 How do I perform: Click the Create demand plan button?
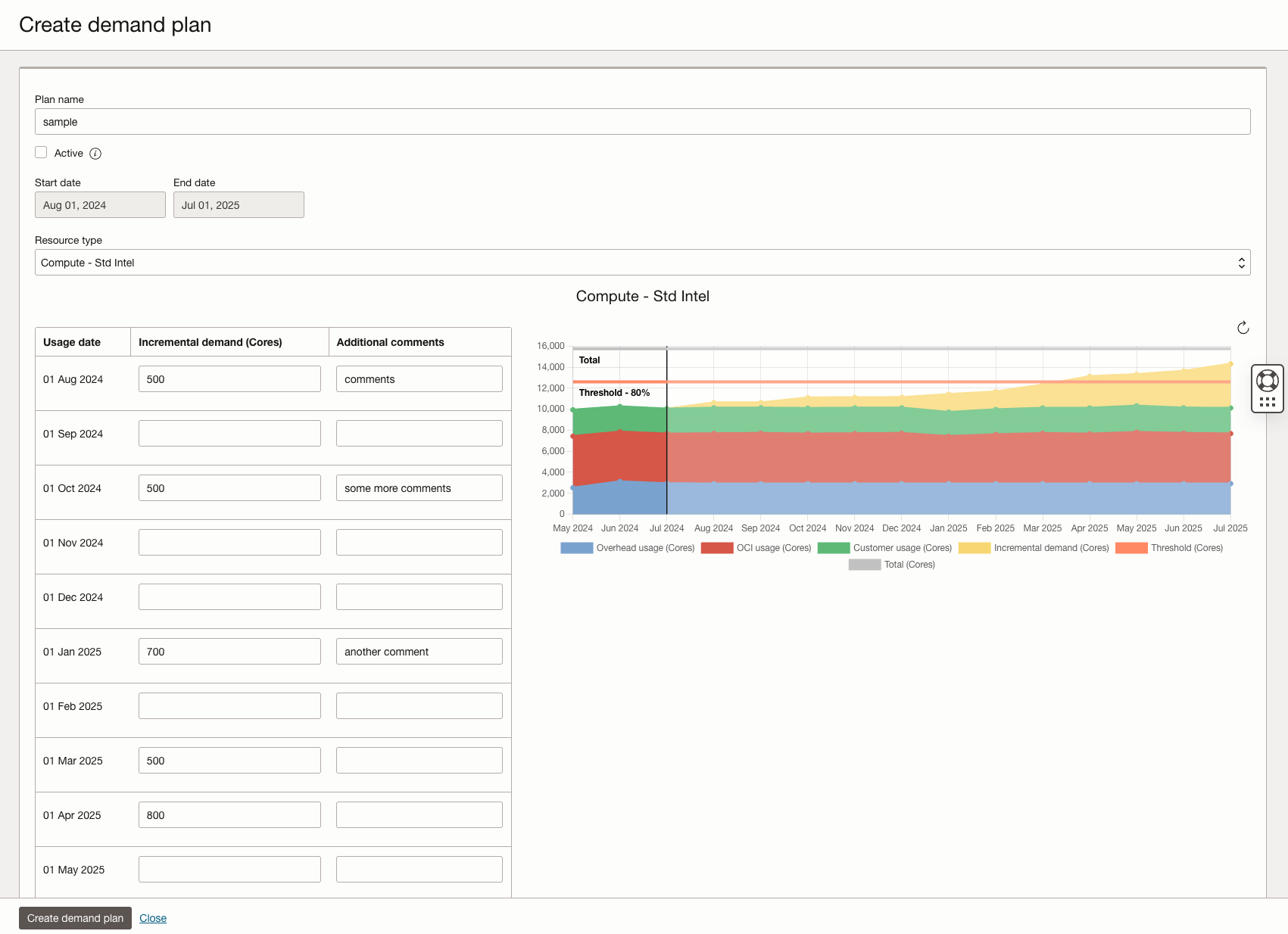75,917
